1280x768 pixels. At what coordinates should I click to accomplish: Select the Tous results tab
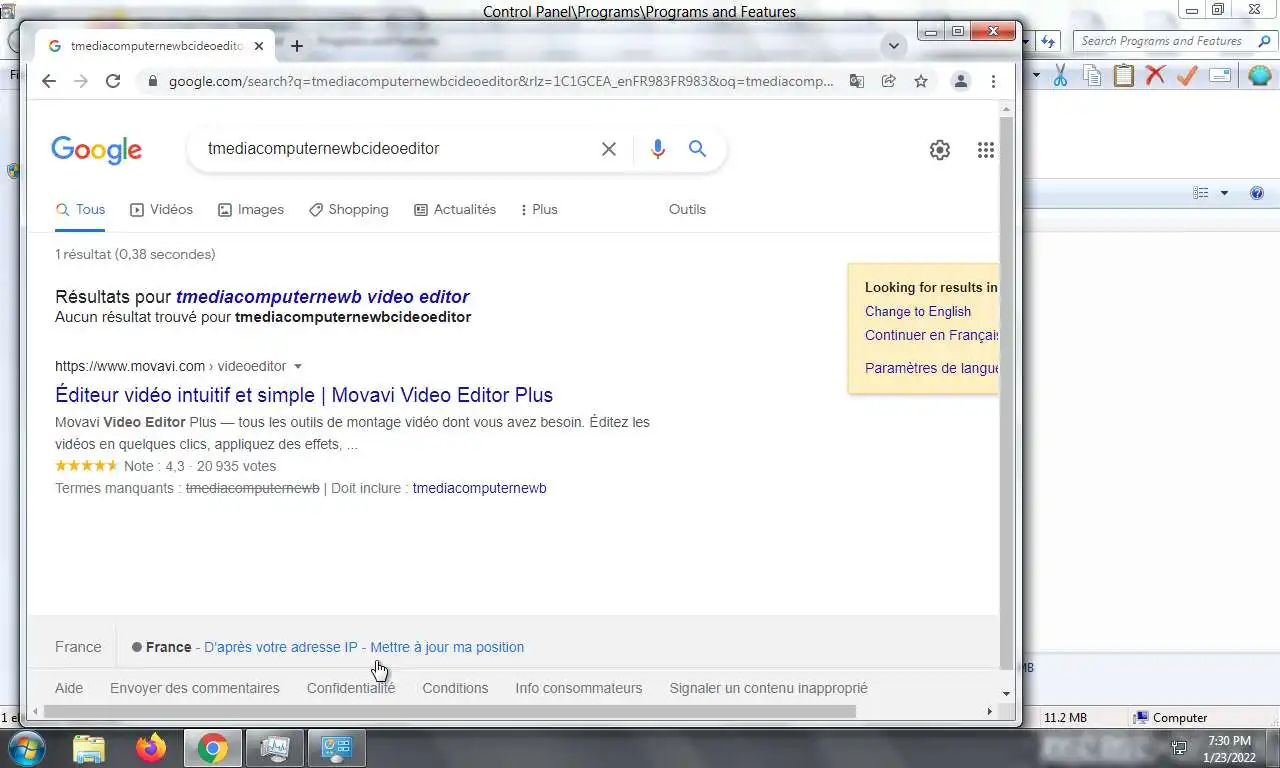pos(81,209)
